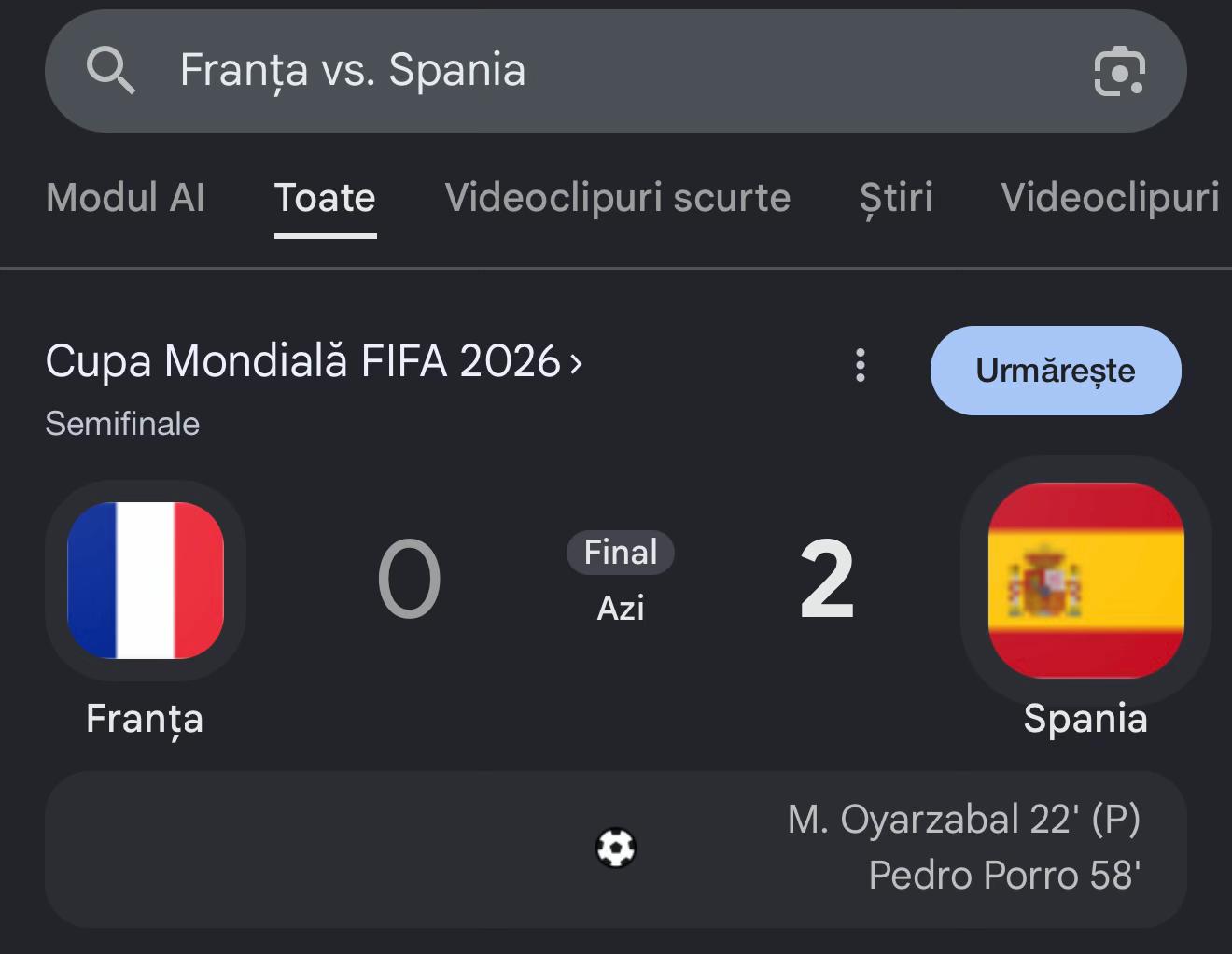Tap the Spania team name
Image resolution: width=1232 pixels, height=954 pixels.
click(1085, 719)
